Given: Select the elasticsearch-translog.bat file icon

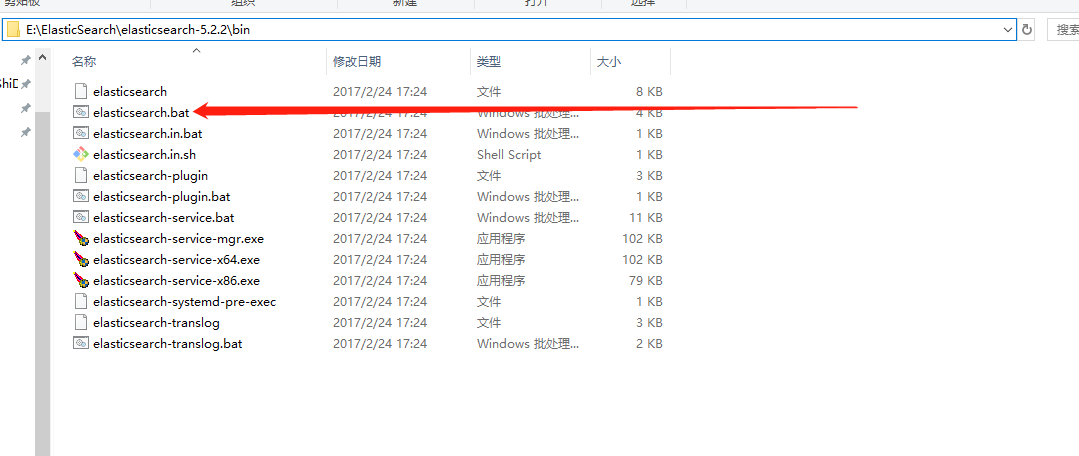Looking at the screenshot, I should [x=81, y=343].
